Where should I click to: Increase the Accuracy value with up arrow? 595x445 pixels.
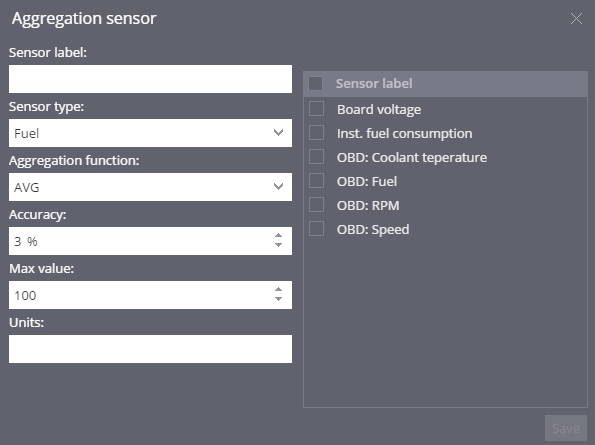(x=279, y=236)
